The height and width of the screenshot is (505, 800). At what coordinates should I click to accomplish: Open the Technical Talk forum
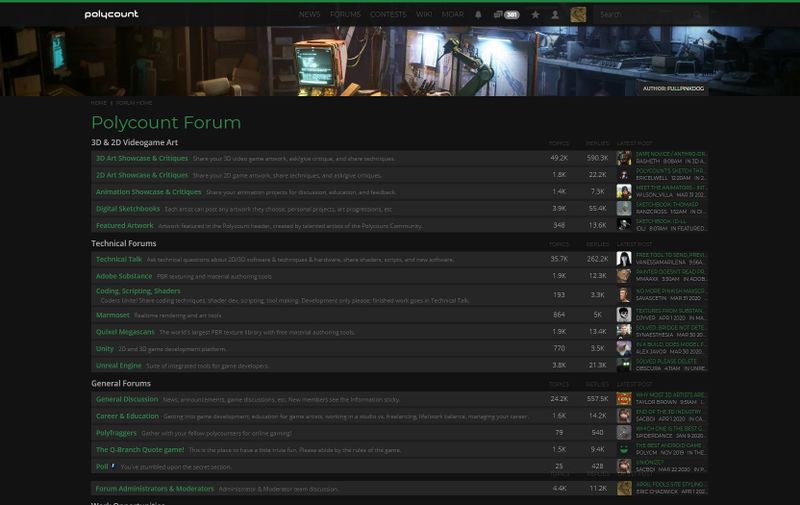[x=119, y=259]
